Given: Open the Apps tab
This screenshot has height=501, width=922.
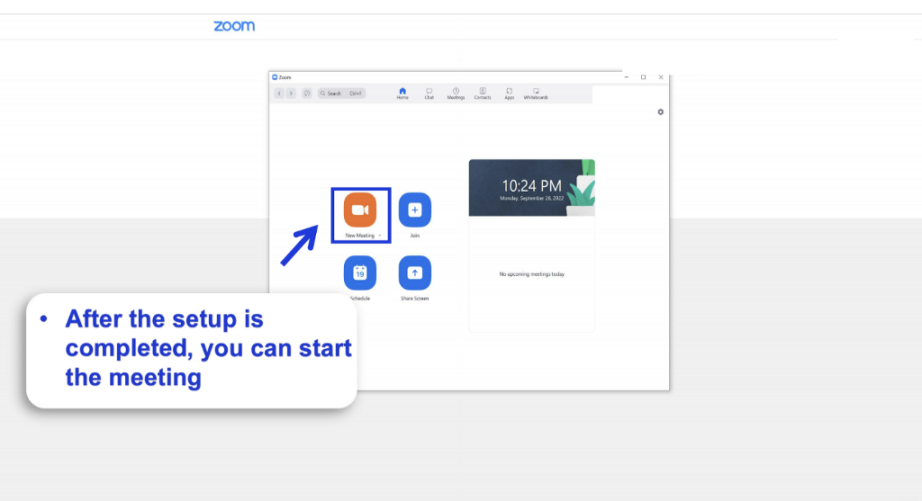Looking at the screenshot, I should click(x=509, y=93).
